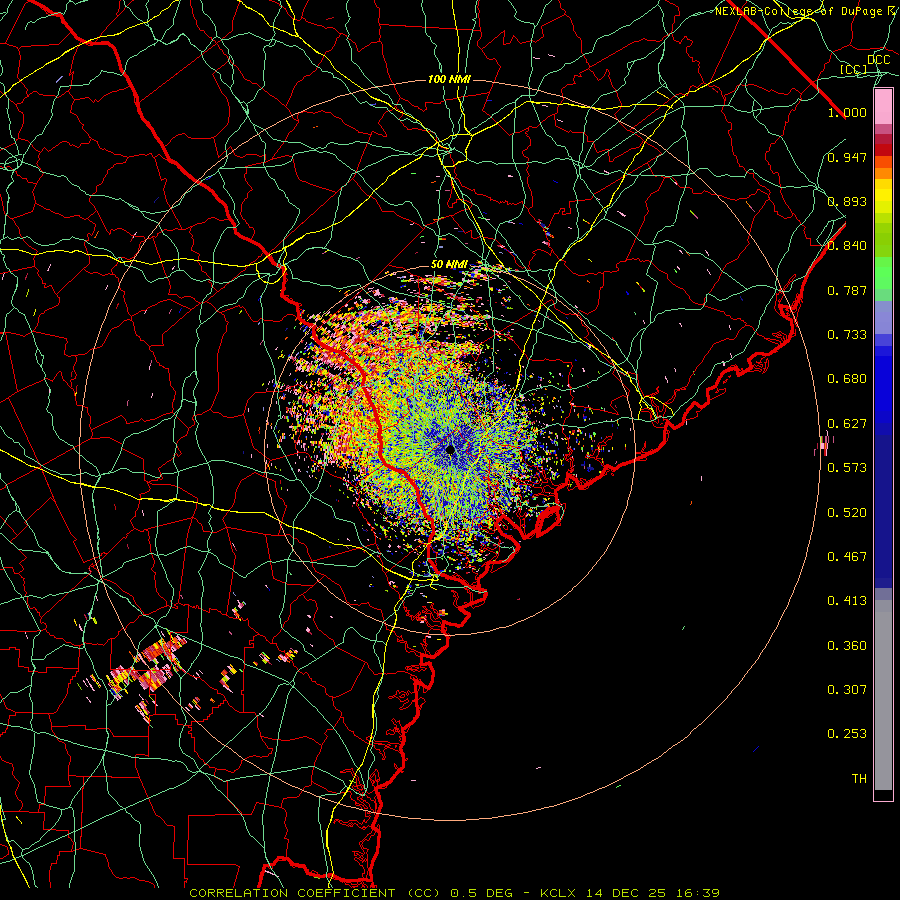
Task: Click the KCLX station identifier
Action: [x=557, y=893]
